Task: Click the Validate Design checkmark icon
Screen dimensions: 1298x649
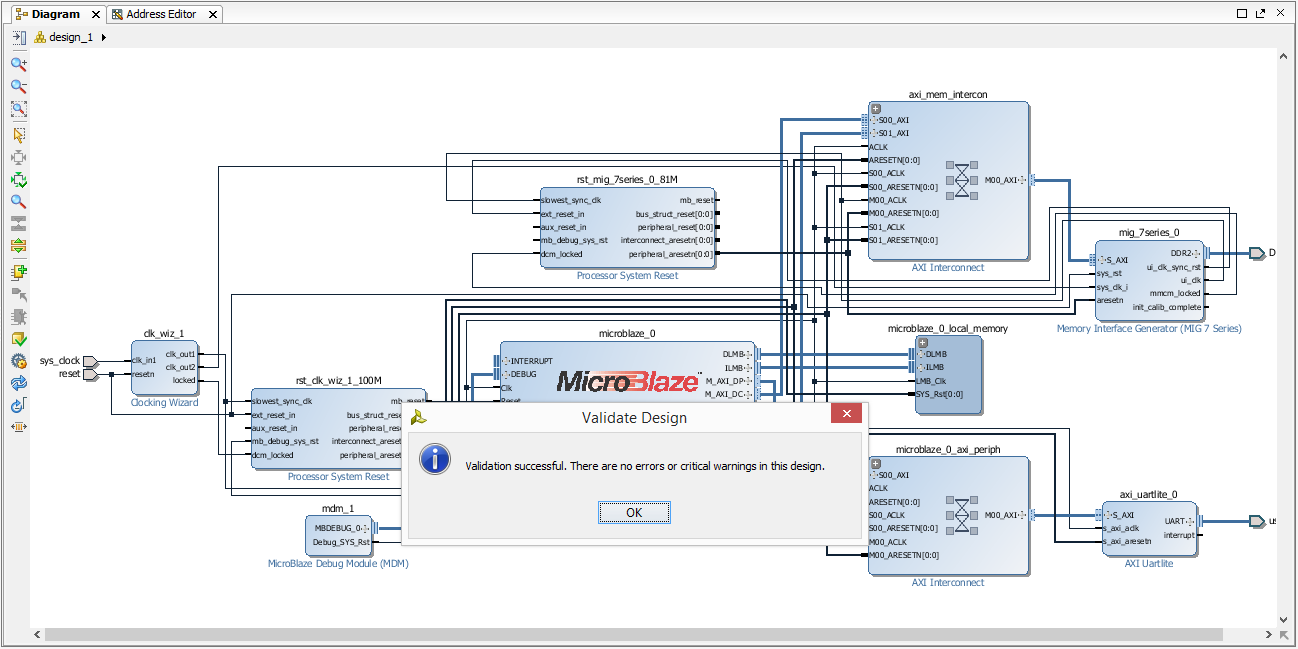Action: 18,340
